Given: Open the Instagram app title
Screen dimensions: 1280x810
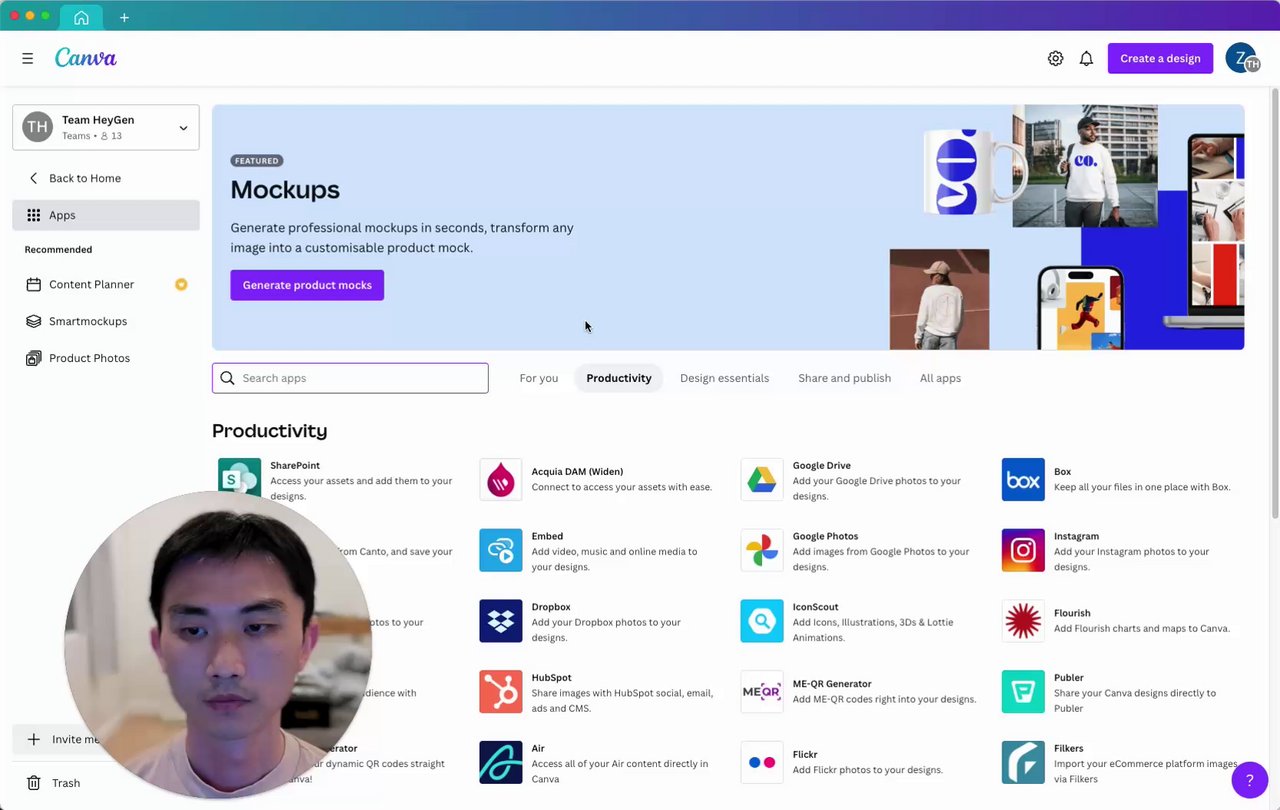Looking at the screenshot, I should (x=1076, y=536).
